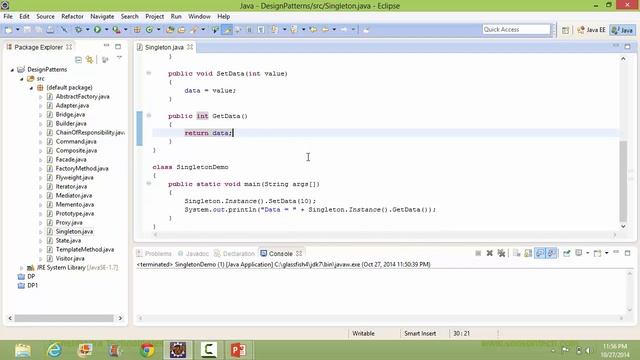
Task: Open the New dropdown arrow in toolbar
Action: click(17, 30)
